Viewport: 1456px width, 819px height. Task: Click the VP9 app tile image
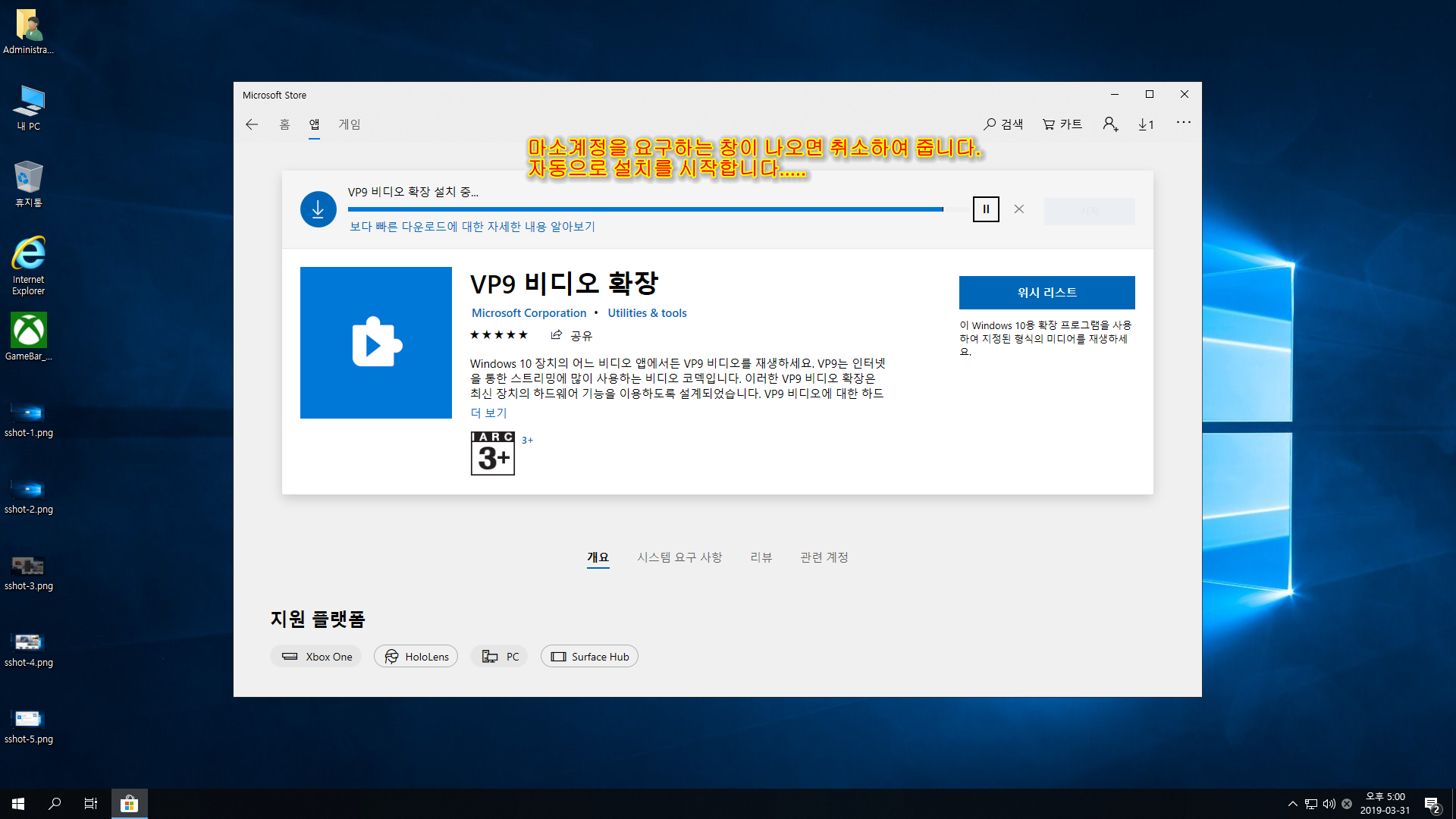point(376,343)
